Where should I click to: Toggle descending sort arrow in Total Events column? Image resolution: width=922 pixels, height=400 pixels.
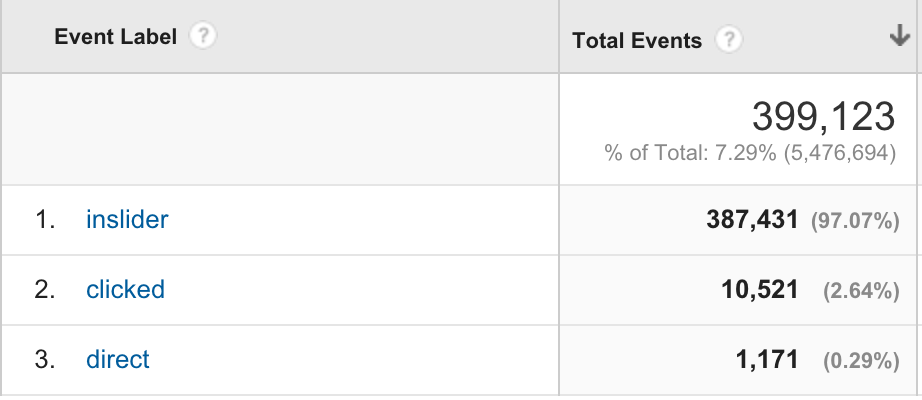pyautogui.click(x=900, y=37)
